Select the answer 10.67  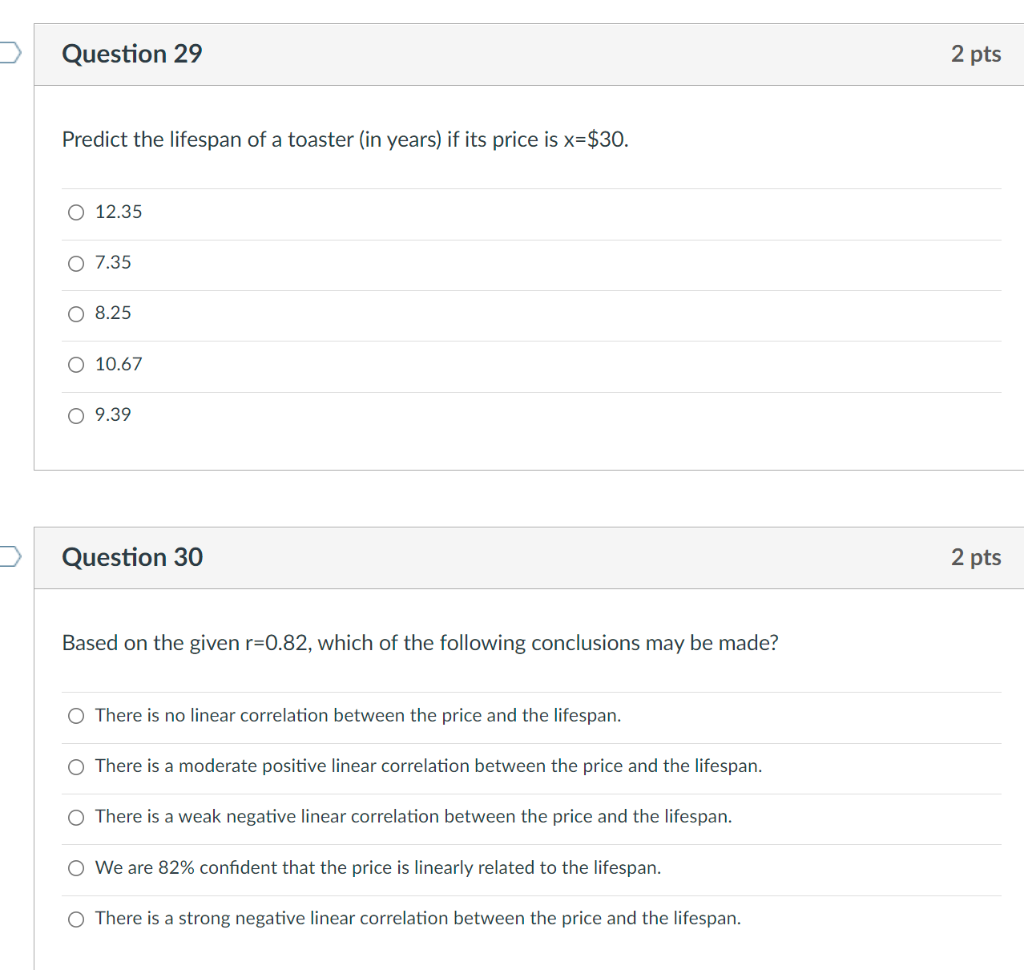76,364
